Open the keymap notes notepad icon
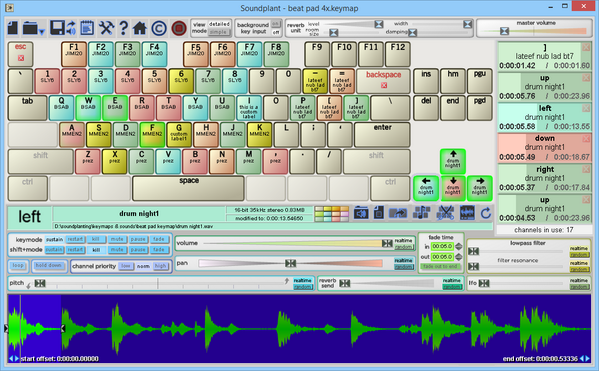This screenshot has width=599, height=371. point(87,28)
